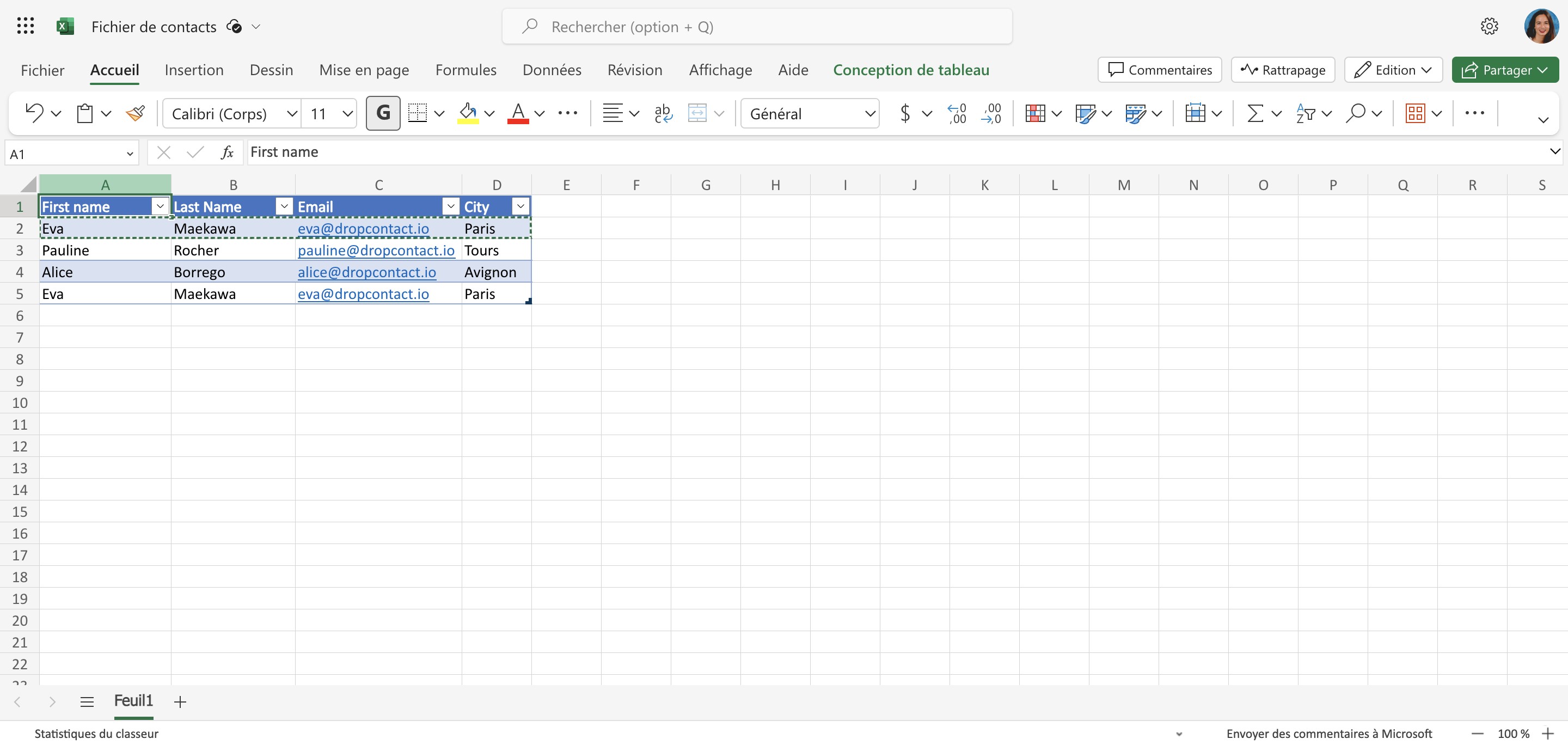
Task: Expand the Calibri font name dropdown
Action: (292, 113)
